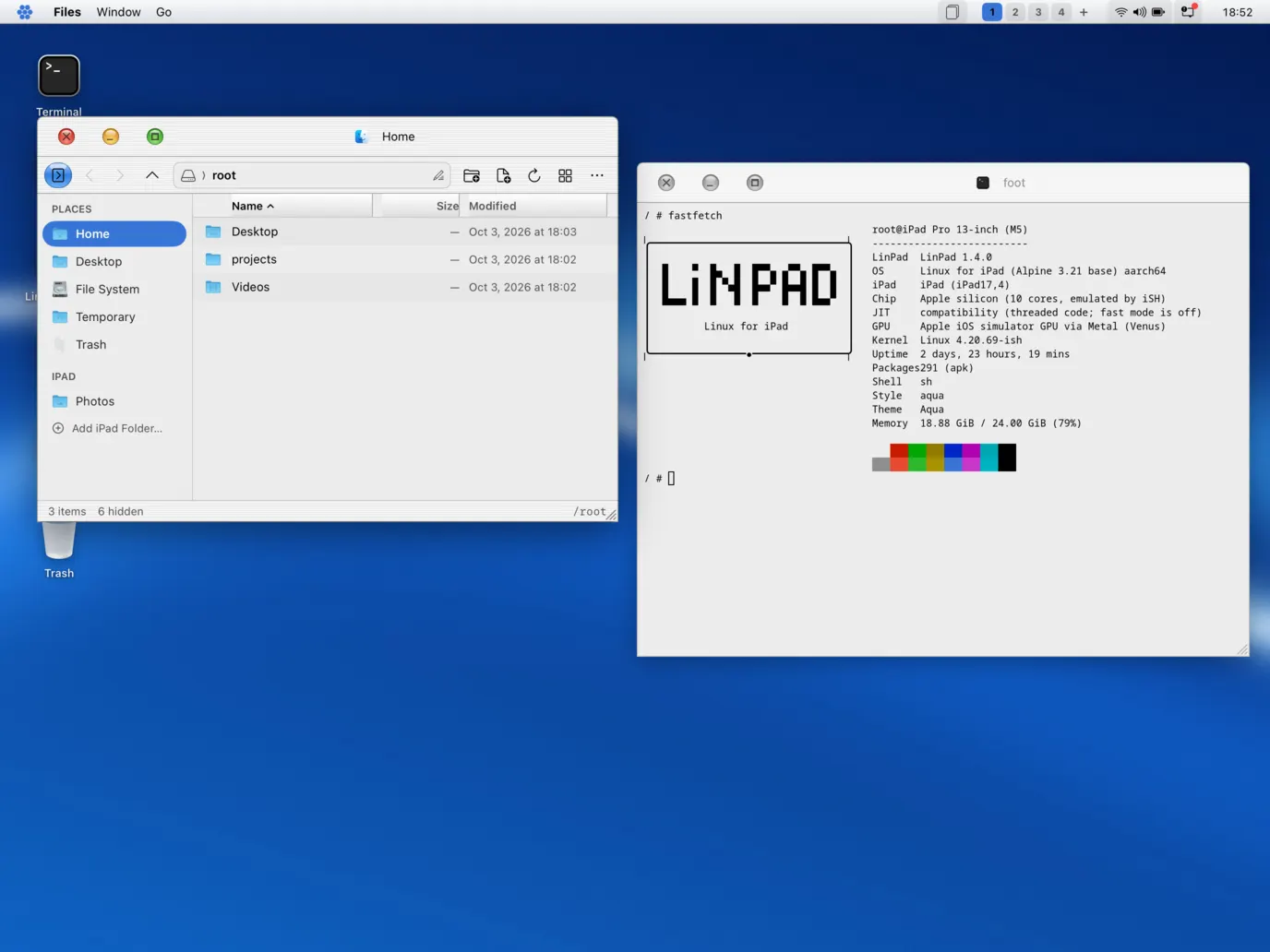This screenshot has height=952, width=1270.
Task: Click the drive icon in the path bar
Action: pyautogui.click(x=188, y=175)
